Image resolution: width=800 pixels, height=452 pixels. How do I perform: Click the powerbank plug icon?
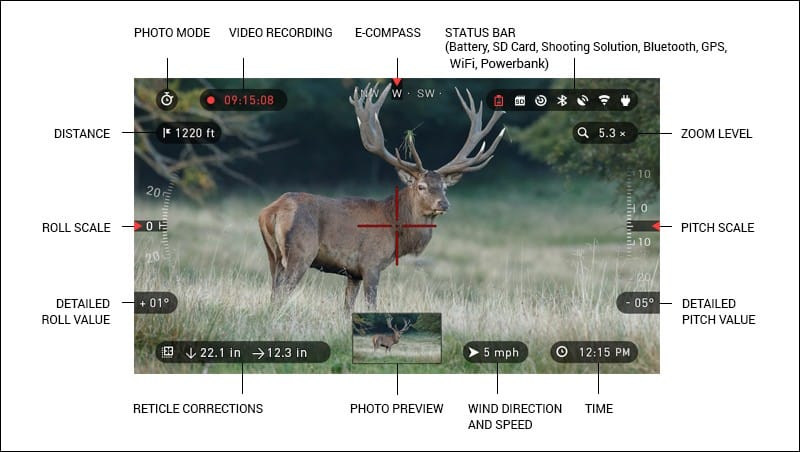coord(626,100)
